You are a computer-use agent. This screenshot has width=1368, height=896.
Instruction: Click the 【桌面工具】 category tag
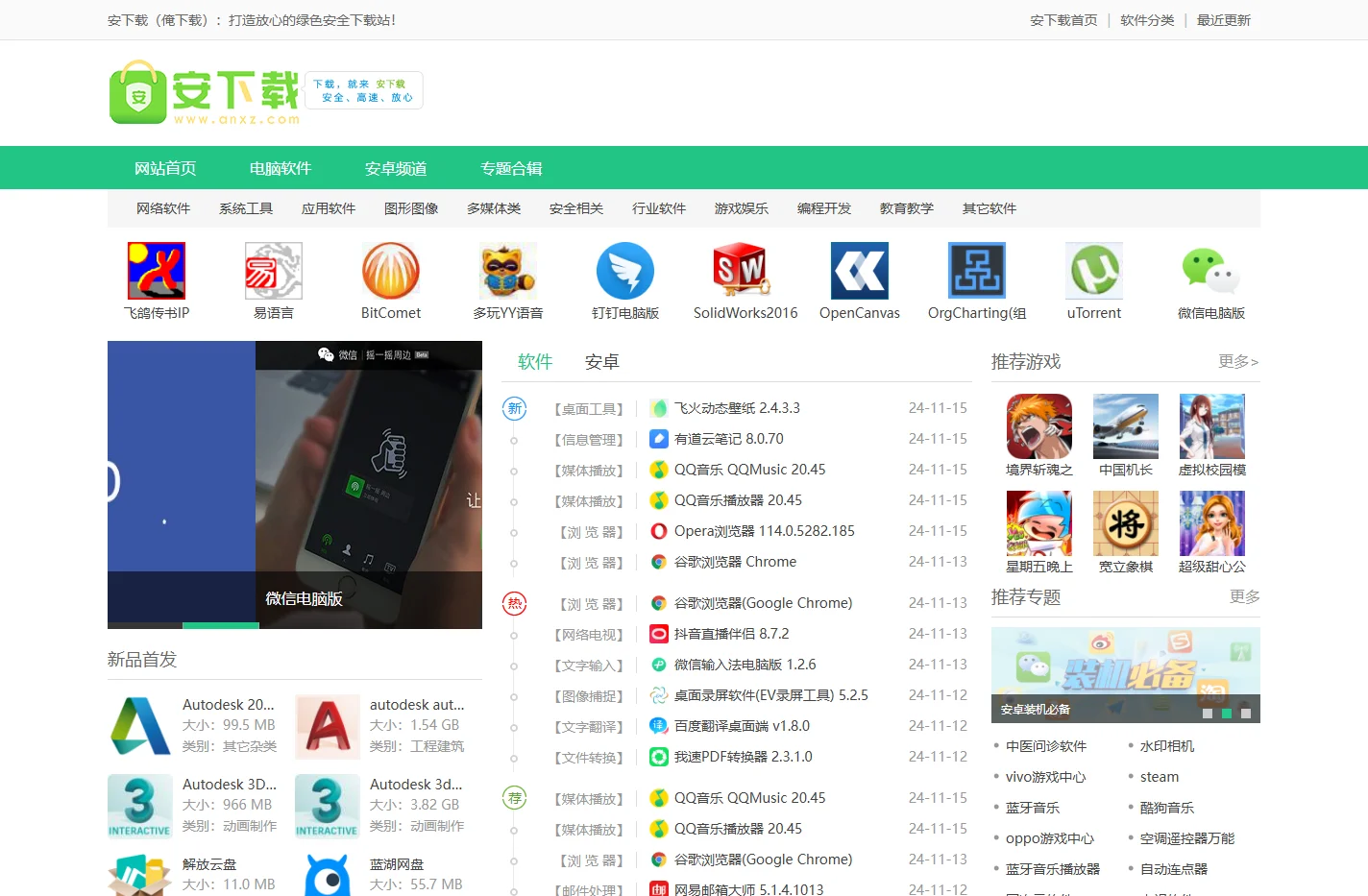click(589, 409)
